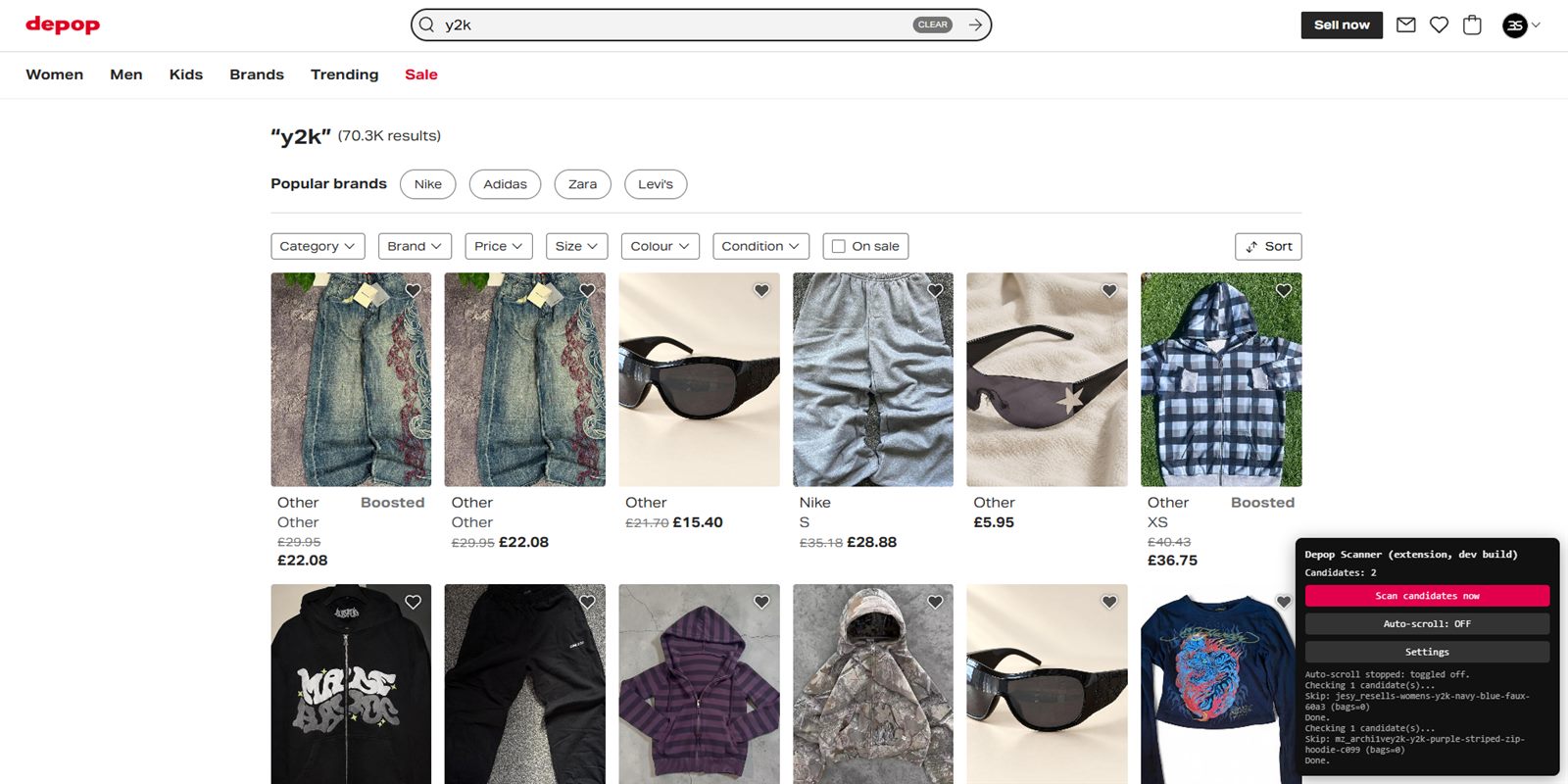Image resolution: width=1568 pixels, height=784 pixels.
Task: Open the Condition filter dropdown
Action: pyautogui.click(x=761, y=246)
